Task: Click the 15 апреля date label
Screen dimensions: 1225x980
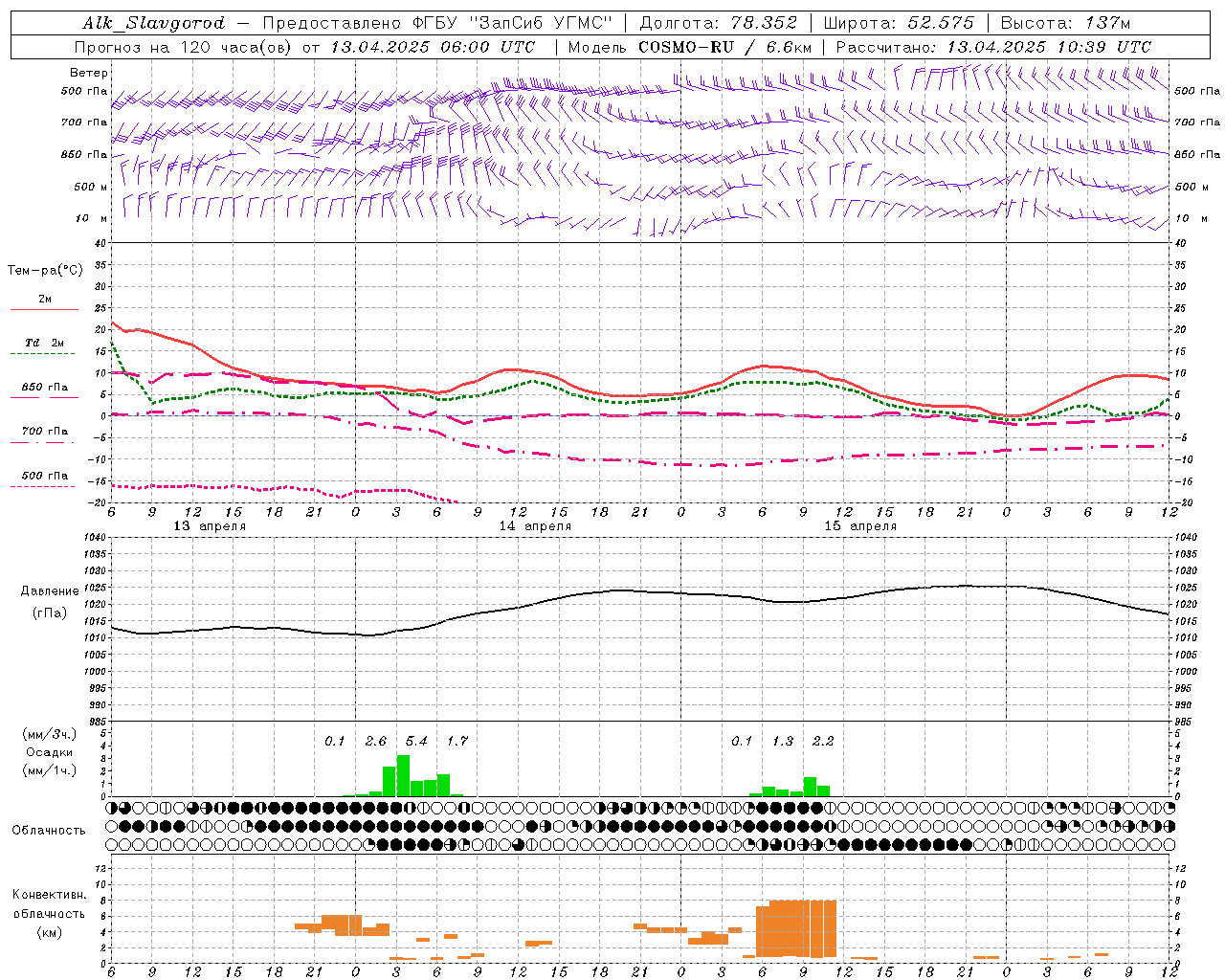Action: [x=860, y=526]
